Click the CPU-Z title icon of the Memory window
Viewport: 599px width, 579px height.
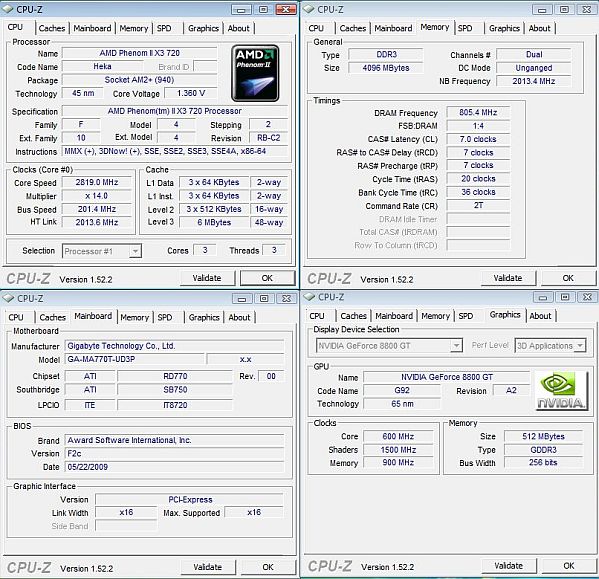(x=309, y=10)
